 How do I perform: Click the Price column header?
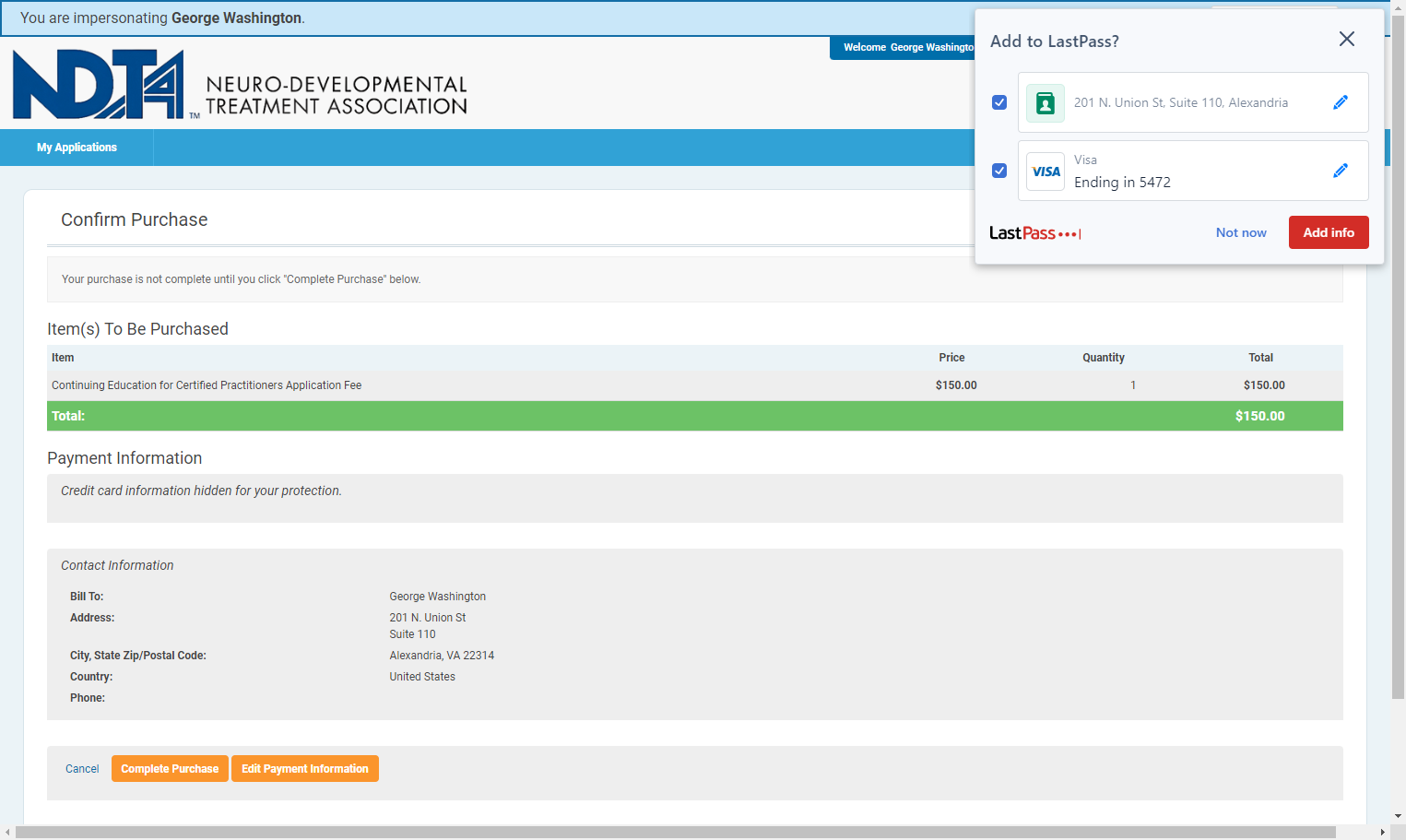pyautogui.click(x=951, y=358)
